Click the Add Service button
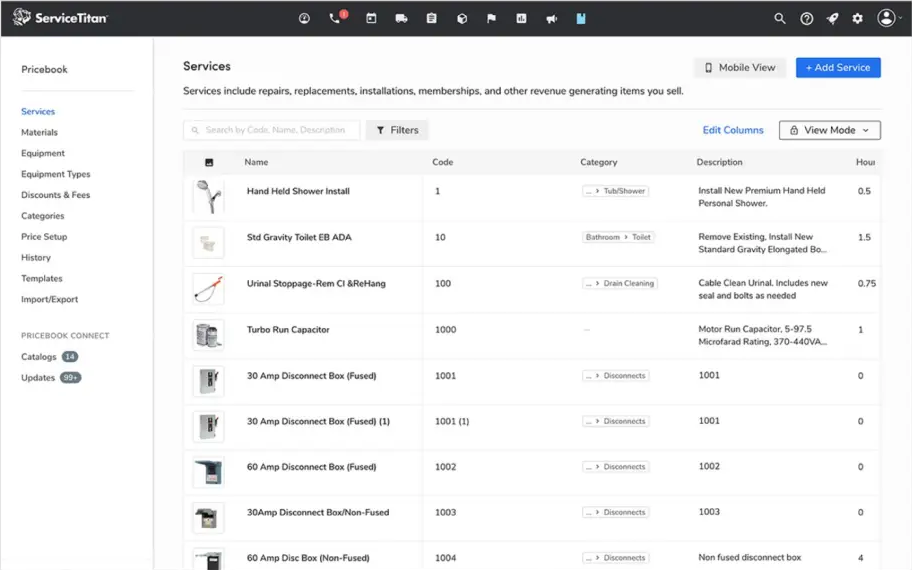The width and height of the screenshot is (912, 570). [x=838, y=67]
